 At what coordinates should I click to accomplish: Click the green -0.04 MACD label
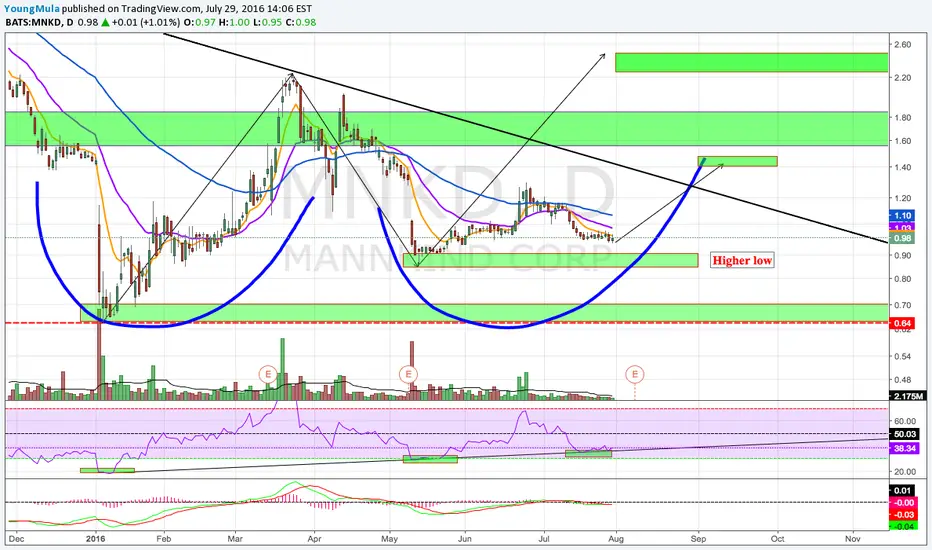click(x=902, y=526)
